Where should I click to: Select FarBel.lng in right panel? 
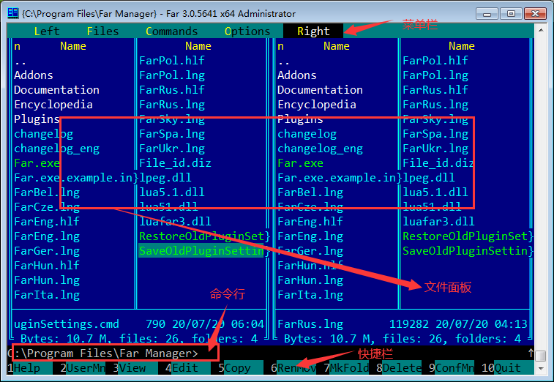310,192
